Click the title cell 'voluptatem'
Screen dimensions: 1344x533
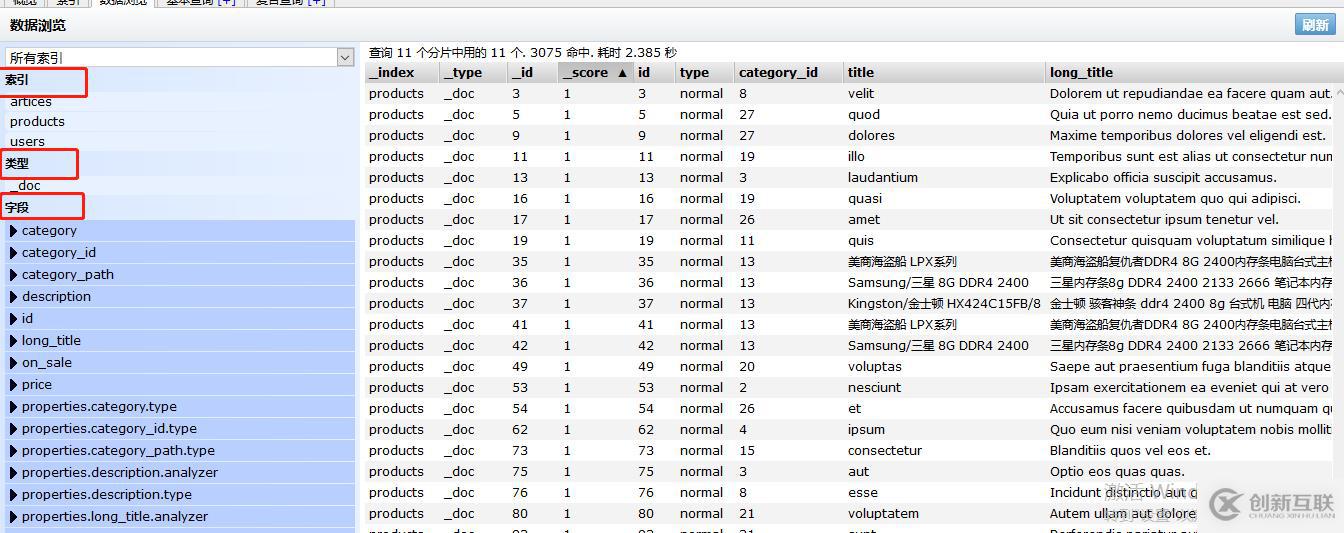[x=883, y=513]
